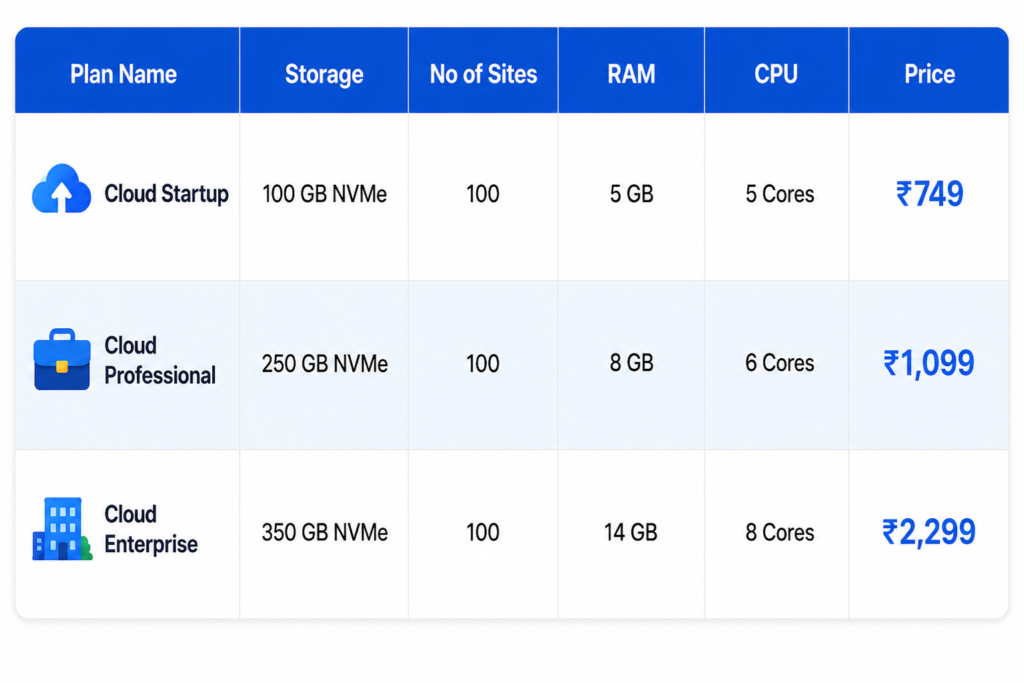Click the 14 GB RAM value
The image size is (1024, 683).
tap(631, 533)
